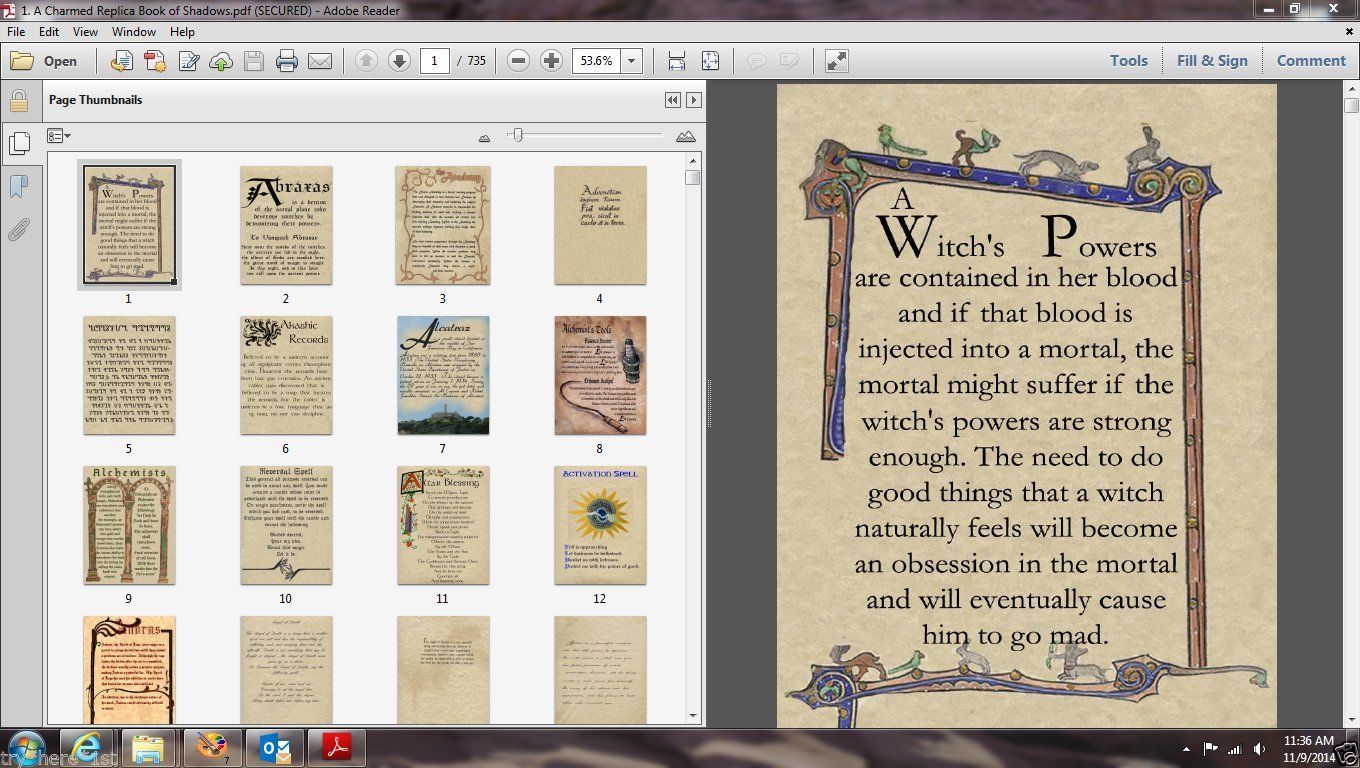
Task: Open the File menu
Action: [x=16, y=32]
